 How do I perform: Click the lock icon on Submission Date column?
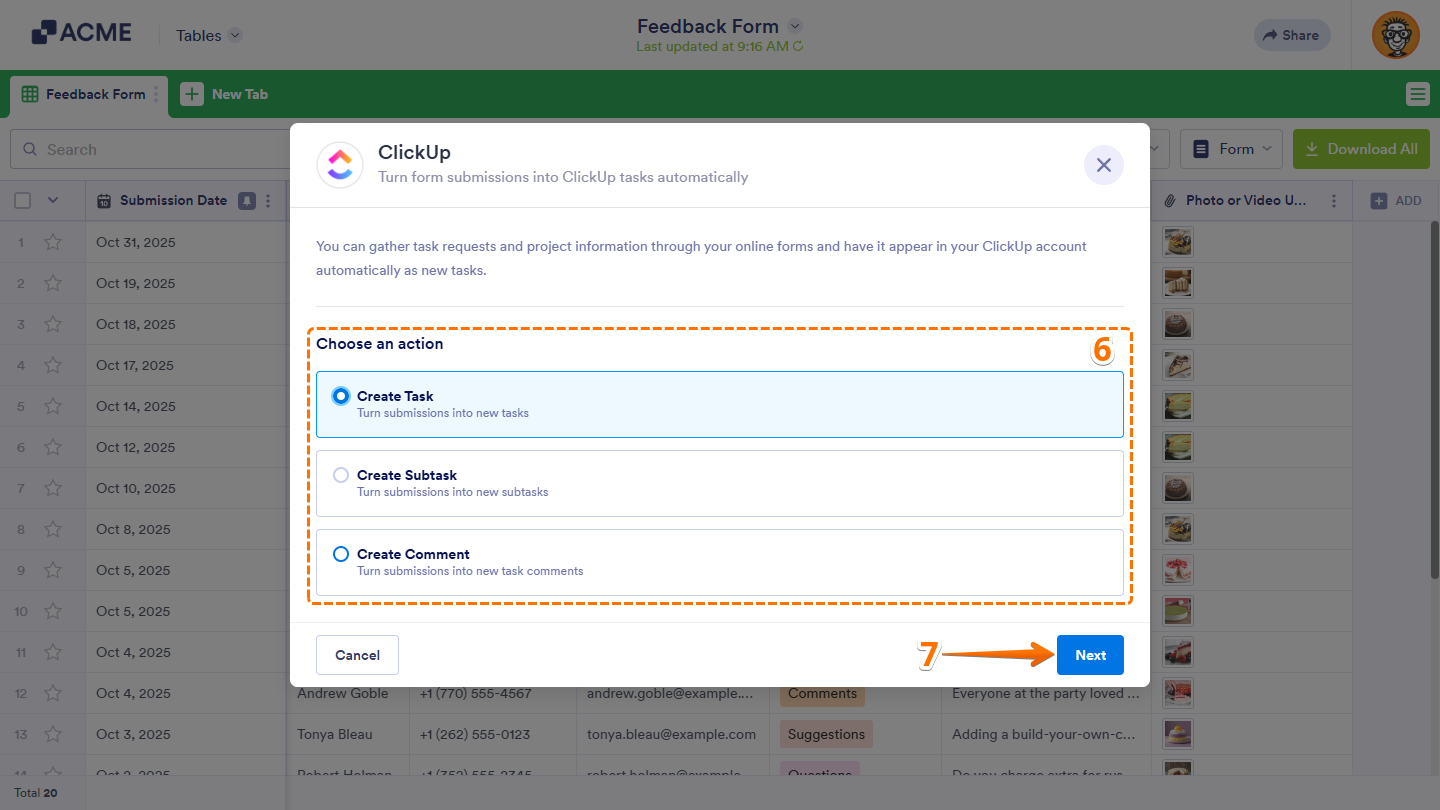point(246,200)
